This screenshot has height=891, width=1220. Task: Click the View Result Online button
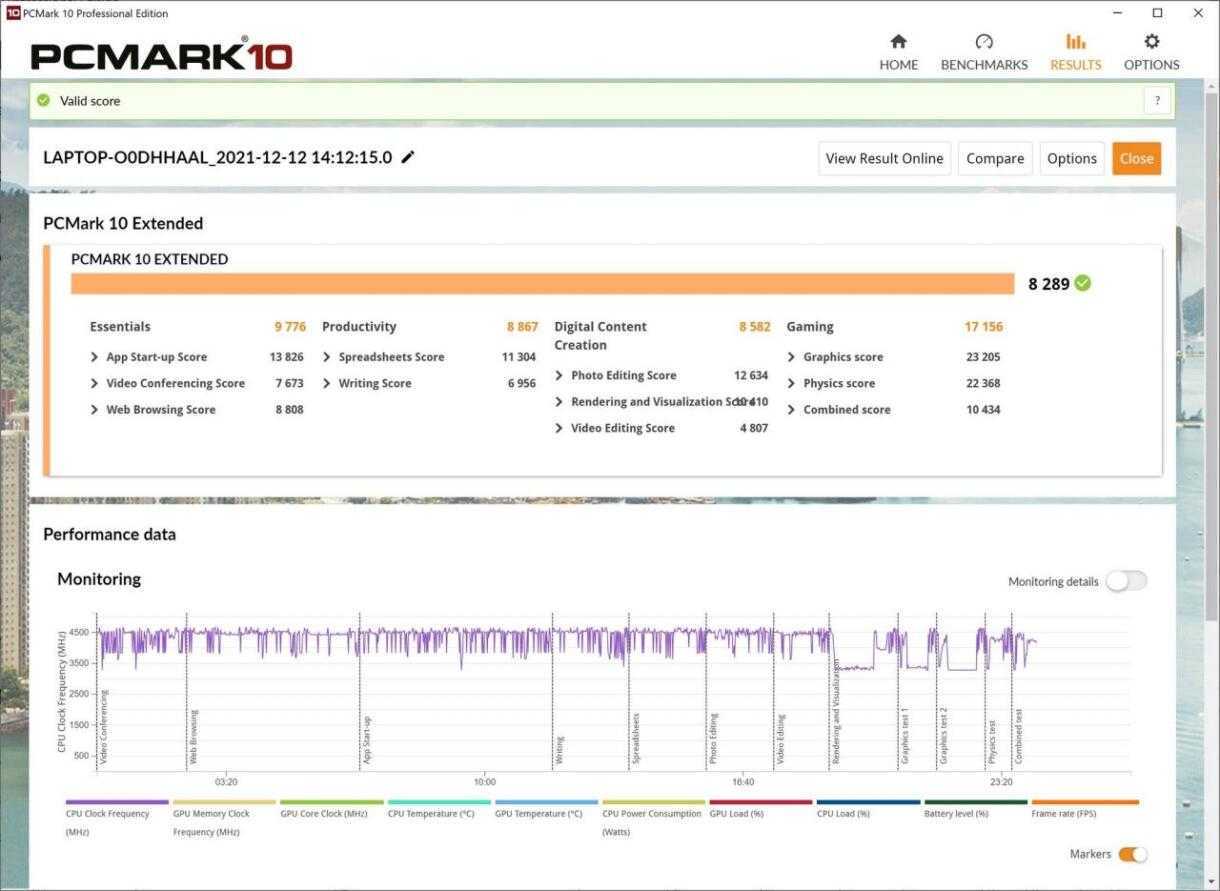click(x=884, y=158)
